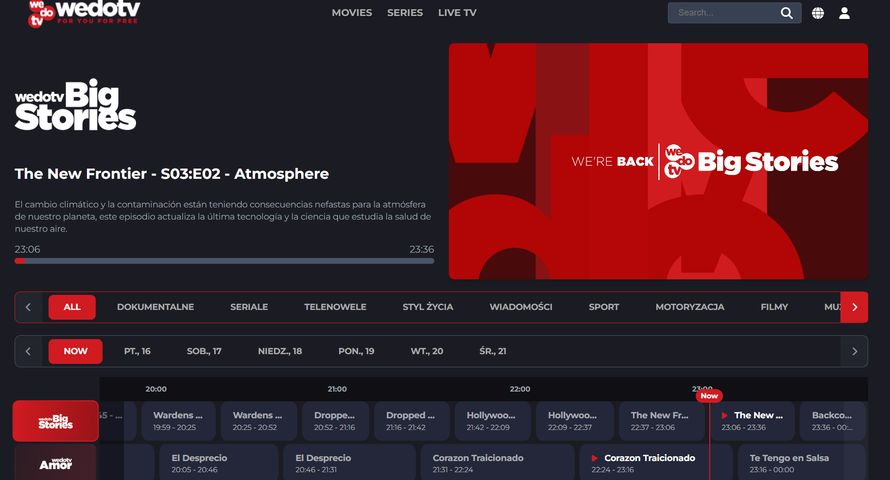Open the user account icon
This screenshot has height=480, width=890.
(x=845, y=13)
